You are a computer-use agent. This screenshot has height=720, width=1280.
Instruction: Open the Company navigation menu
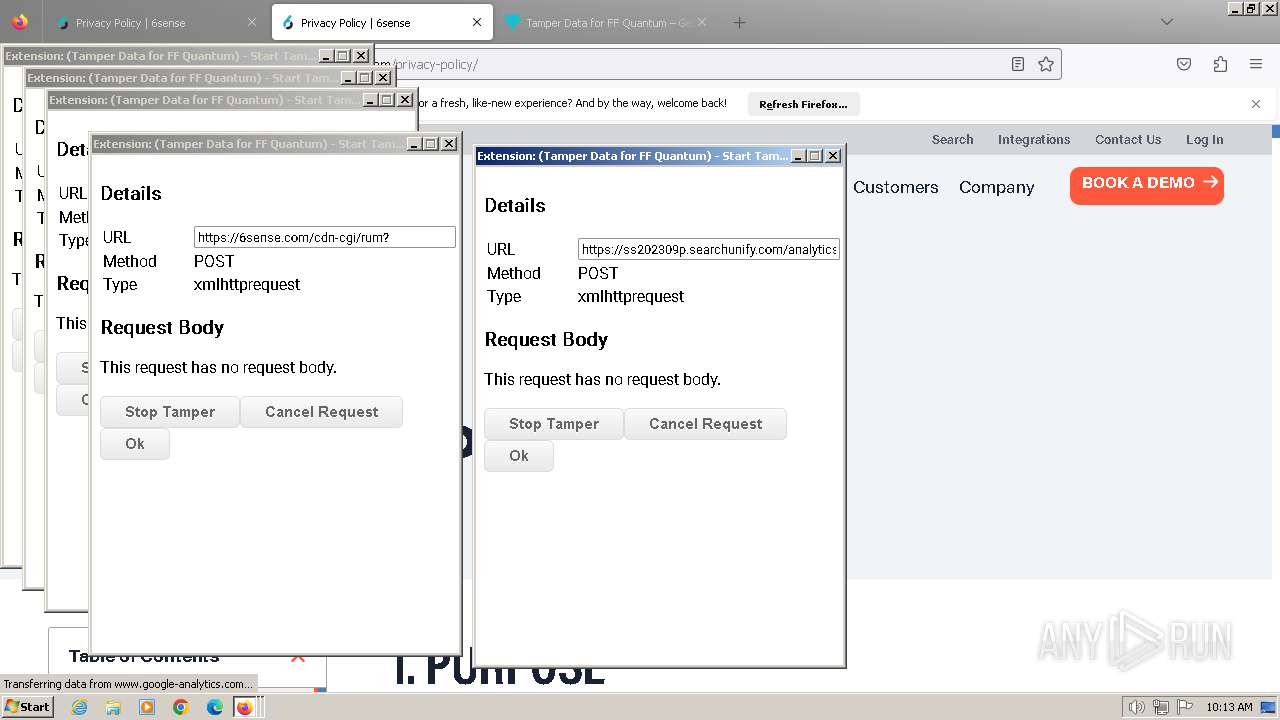[996, 187]
